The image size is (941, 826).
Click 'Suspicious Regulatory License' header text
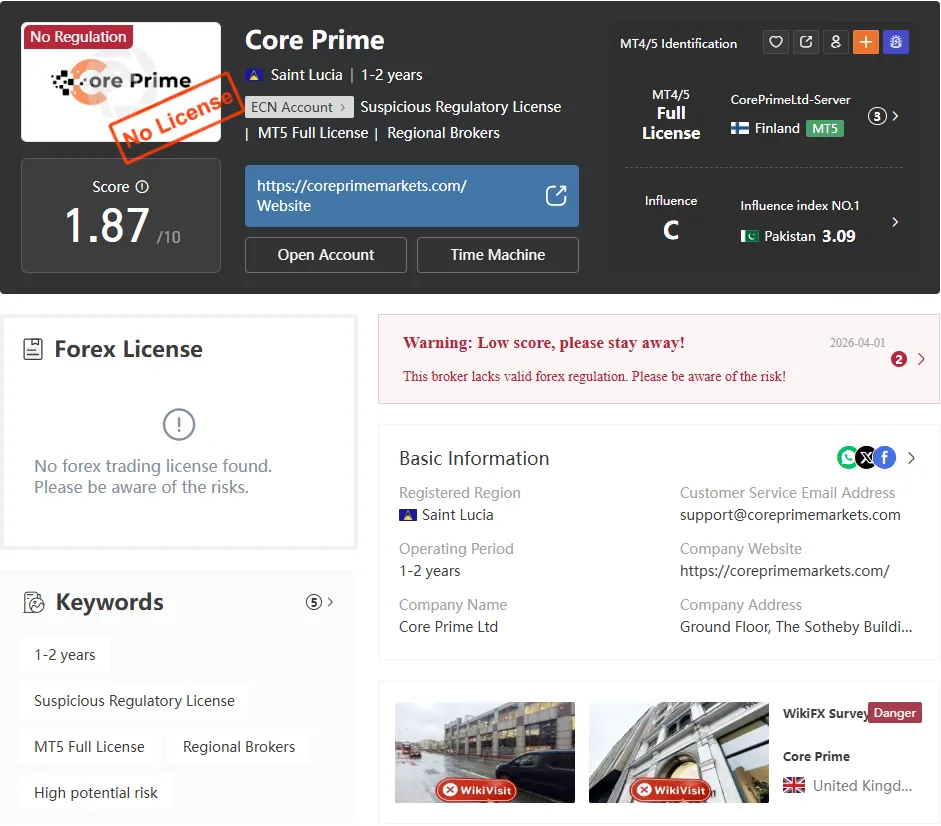(460, 107)
